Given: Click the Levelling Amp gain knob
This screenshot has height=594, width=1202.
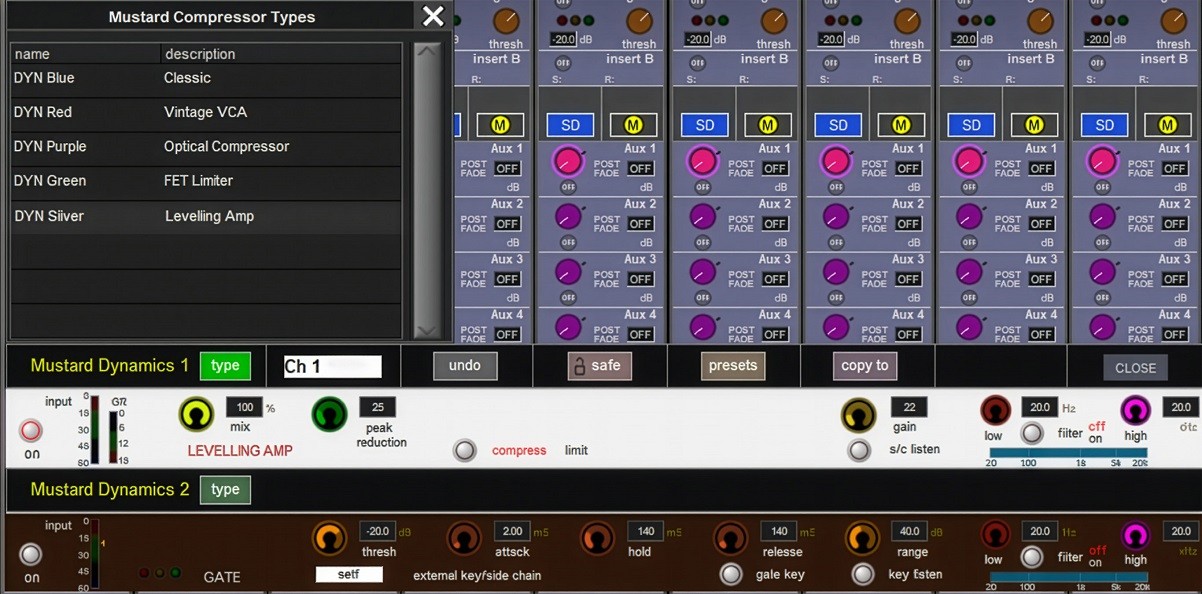Looking at the screenshot, I should pyautogui.click(x=858, y=414).
